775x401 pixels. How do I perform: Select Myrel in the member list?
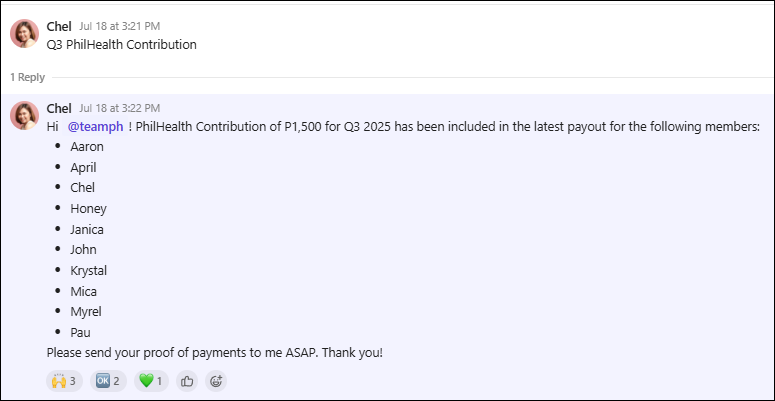[86, 312]
